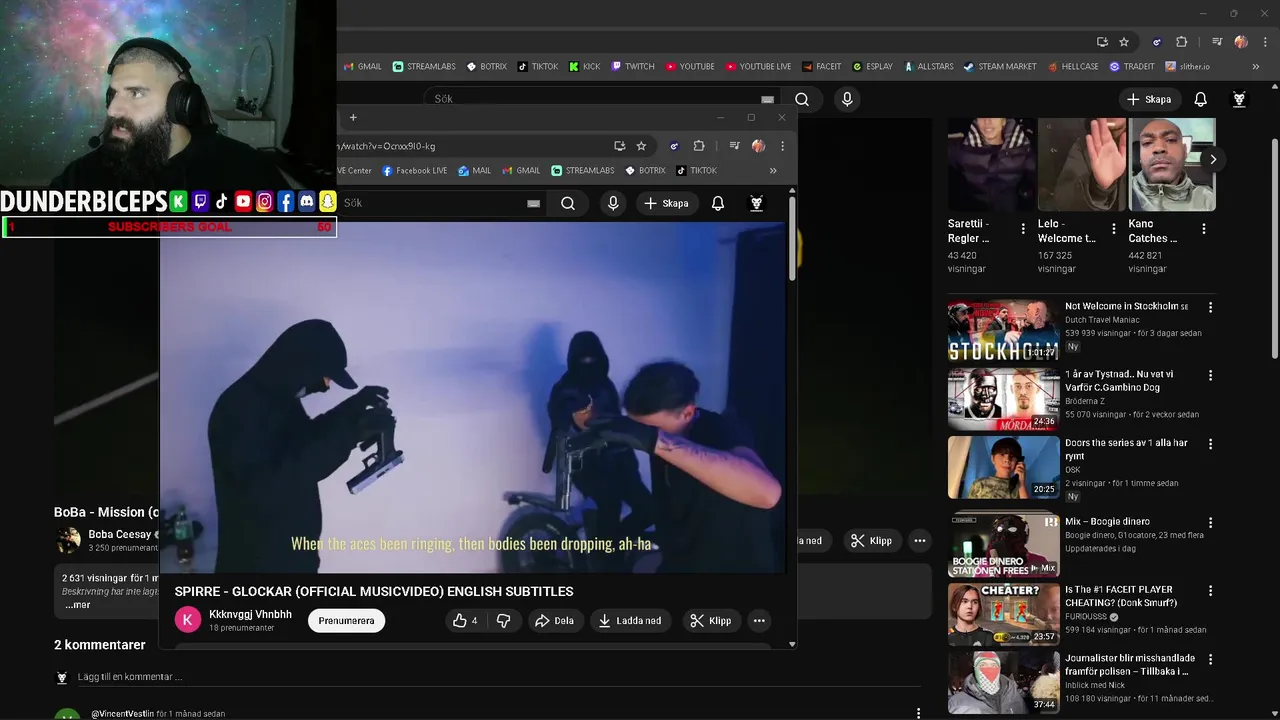
Task: Click search magnifier in back YouTube window
Action: click(x=802, y=99)
